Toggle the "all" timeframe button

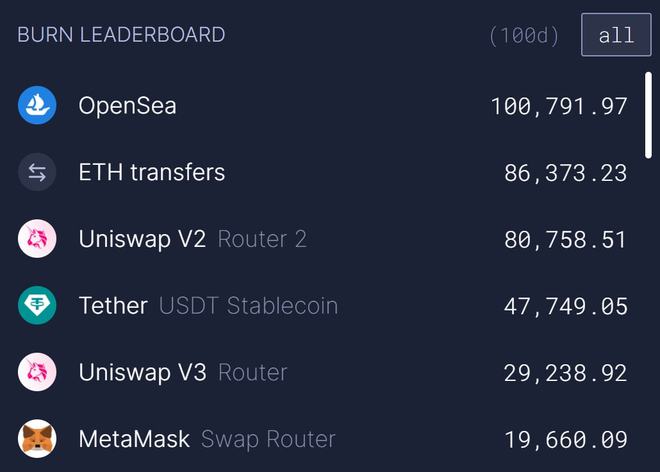click(x=616, y=35)
